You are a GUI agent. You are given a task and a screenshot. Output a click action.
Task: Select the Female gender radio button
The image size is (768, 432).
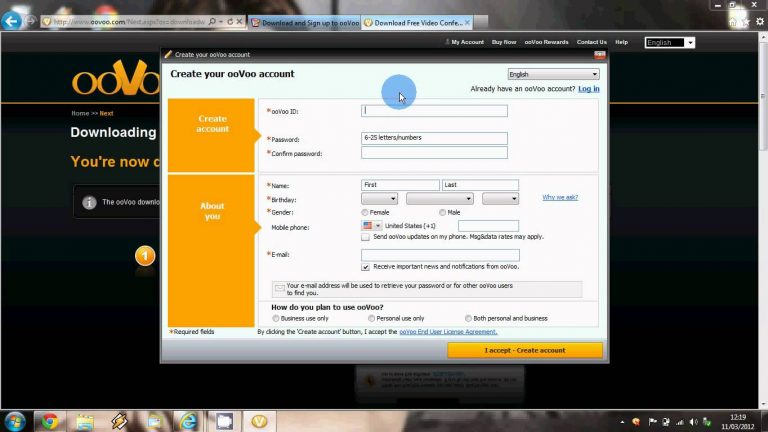tap(365, 213)
